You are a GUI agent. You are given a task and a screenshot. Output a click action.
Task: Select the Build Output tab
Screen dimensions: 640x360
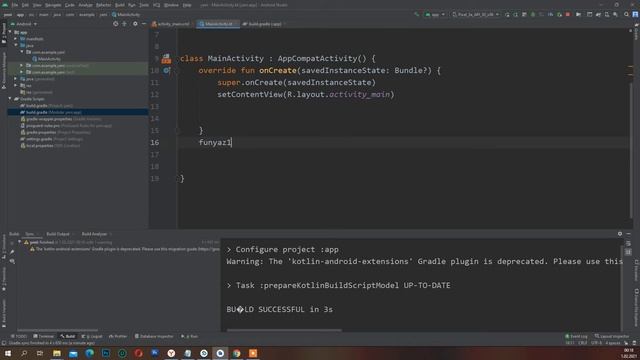(x=58, y=234)
